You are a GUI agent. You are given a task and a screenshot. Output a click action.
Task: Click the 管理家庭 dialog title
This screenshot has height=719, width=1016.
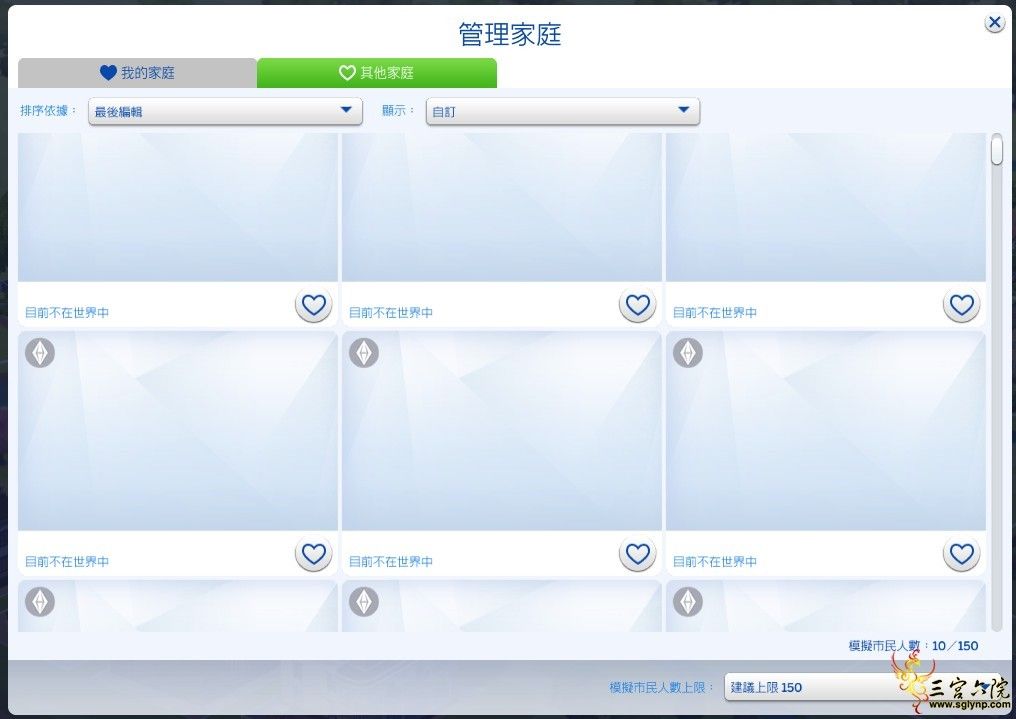click(x=510, y=34)
